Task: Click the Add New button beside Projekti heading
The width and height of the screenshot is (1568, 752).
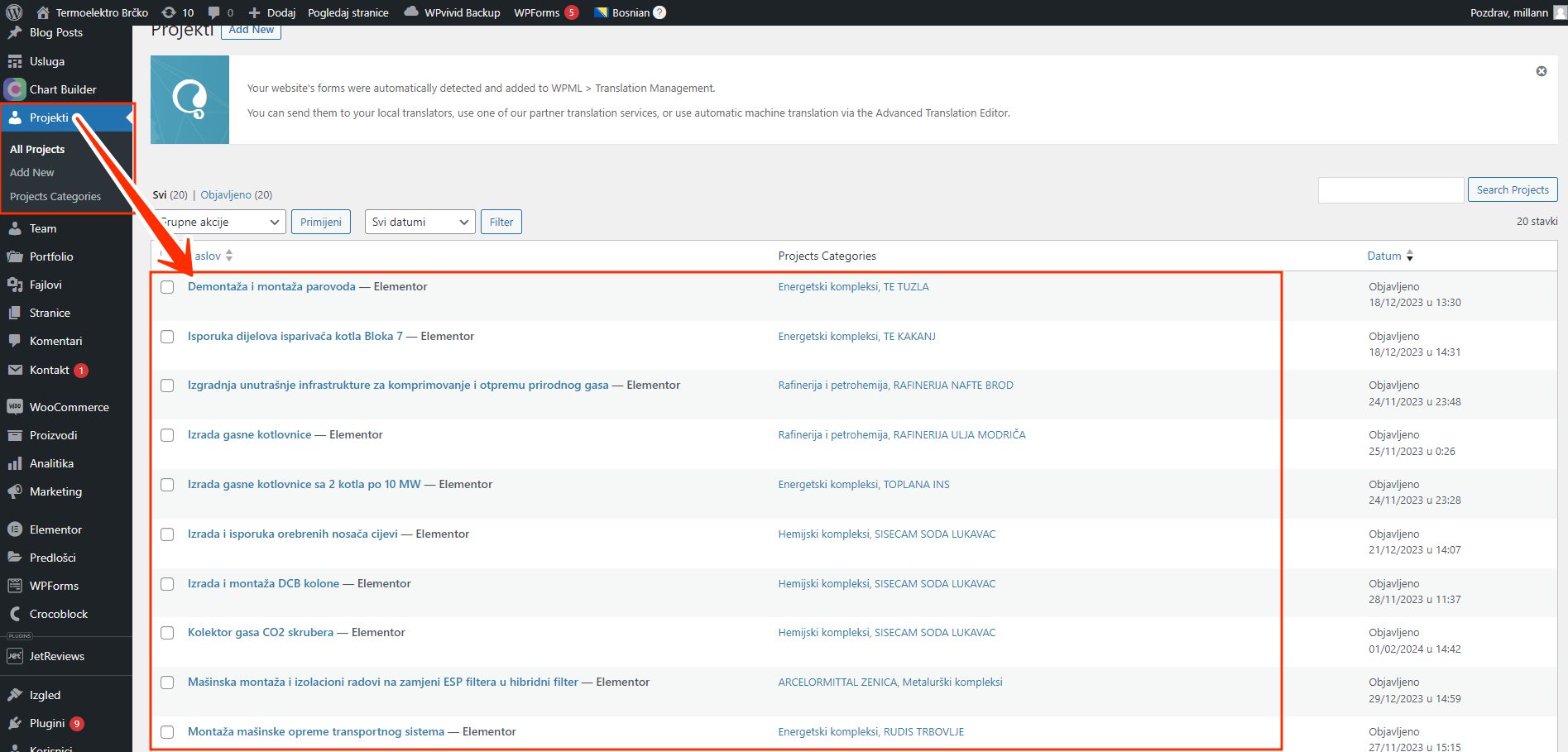Action: tap(252, 30)
